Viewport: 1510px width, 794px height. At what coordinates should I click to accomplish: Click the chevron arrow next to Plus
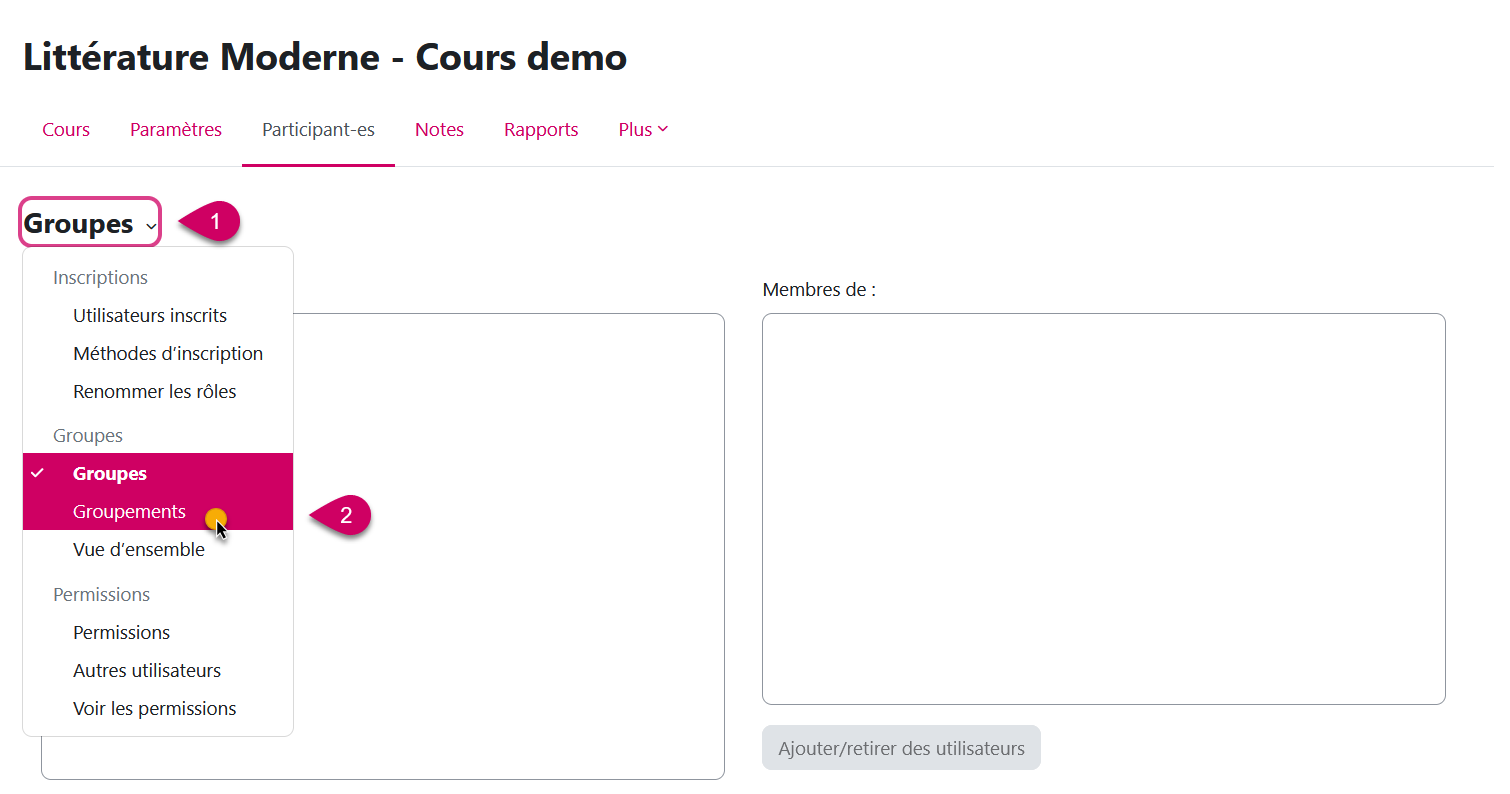point(663,129)
